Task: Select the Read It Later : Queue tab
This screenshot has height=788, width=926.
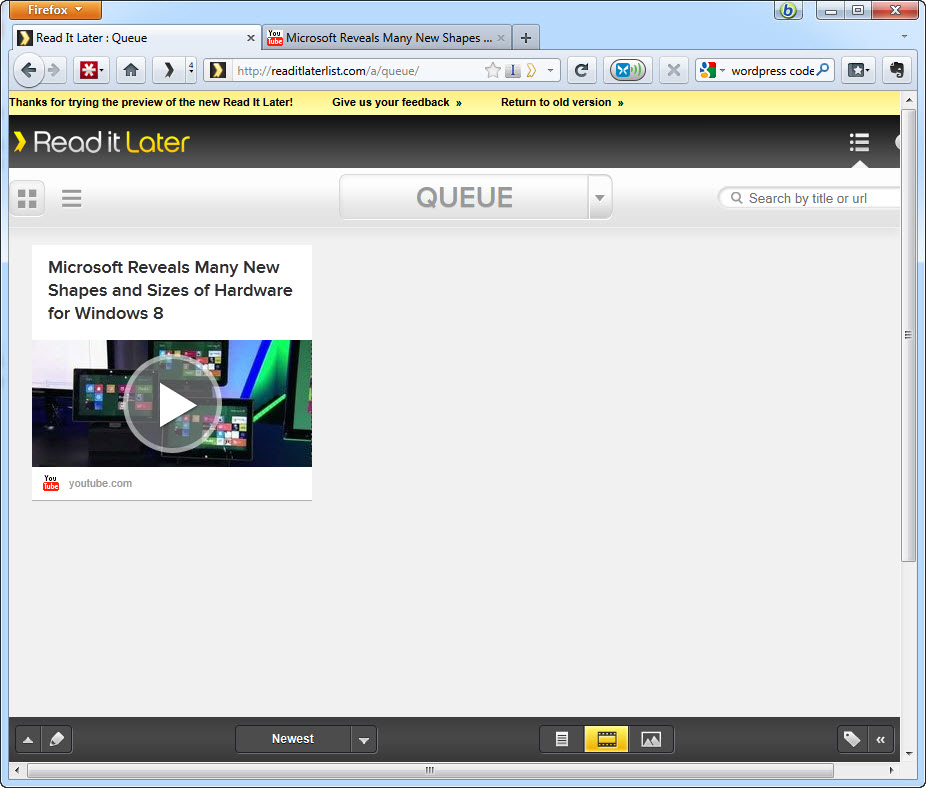Action: (x=136, y=38)
